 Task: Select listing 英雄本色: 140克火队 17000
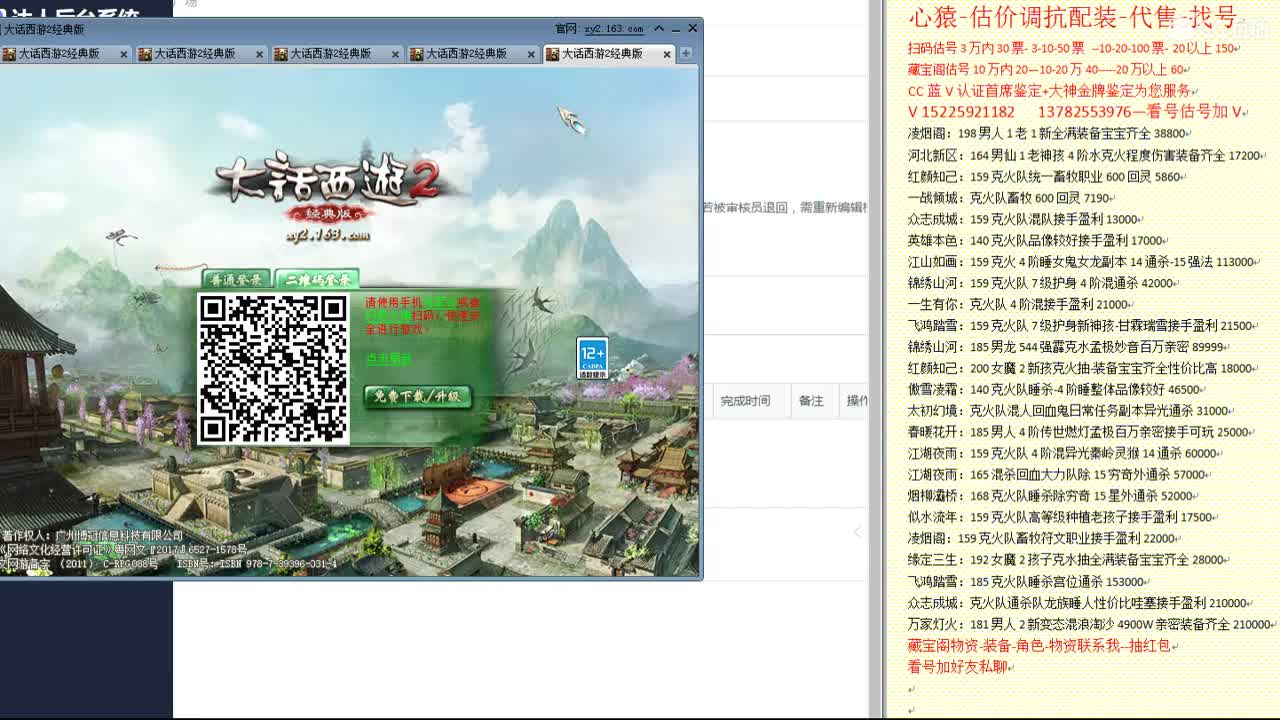tap(1036, 241)
